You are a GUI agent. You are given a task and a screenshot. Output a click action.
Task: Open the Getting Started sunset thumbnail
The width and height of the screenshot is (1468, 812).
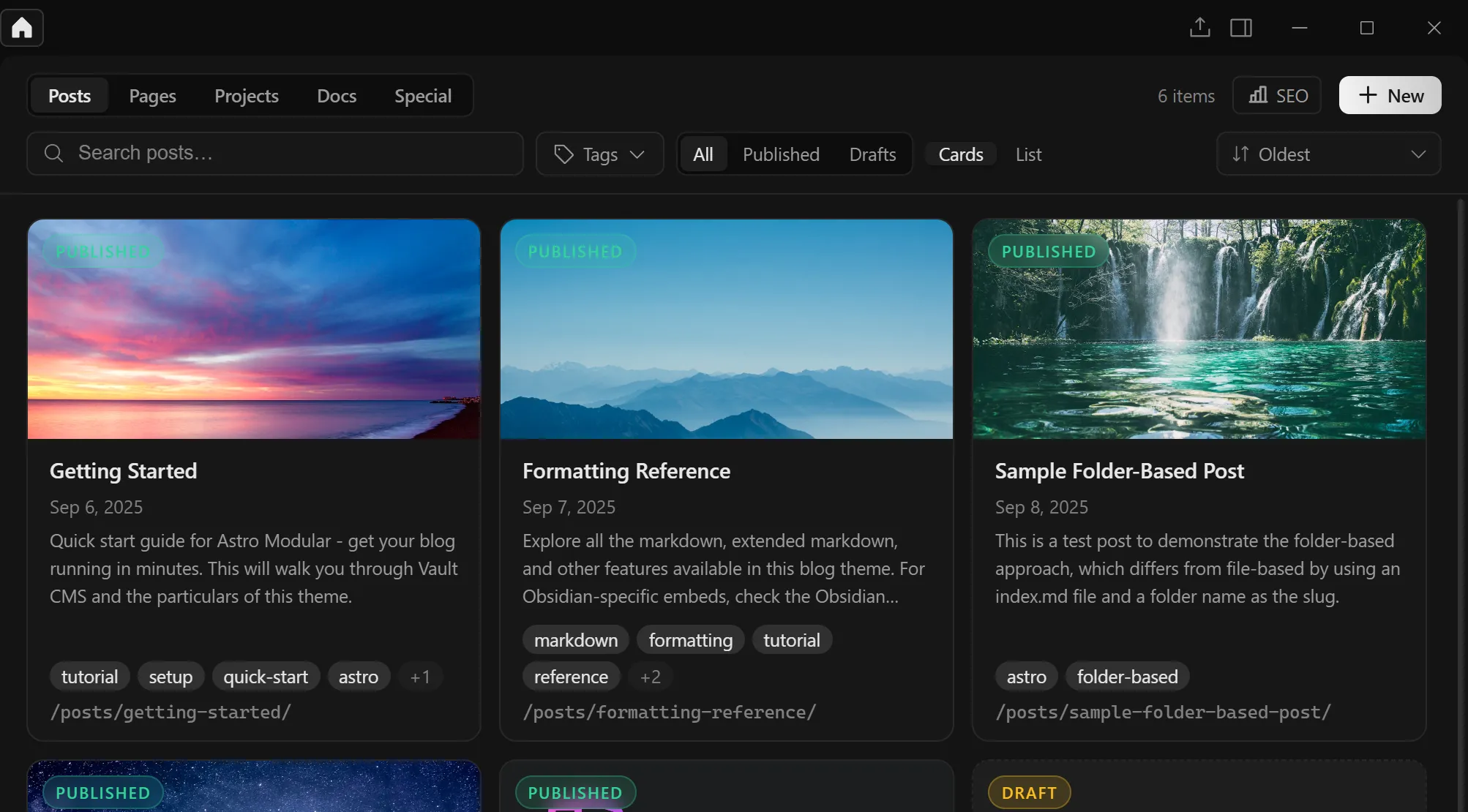[254, 329]
